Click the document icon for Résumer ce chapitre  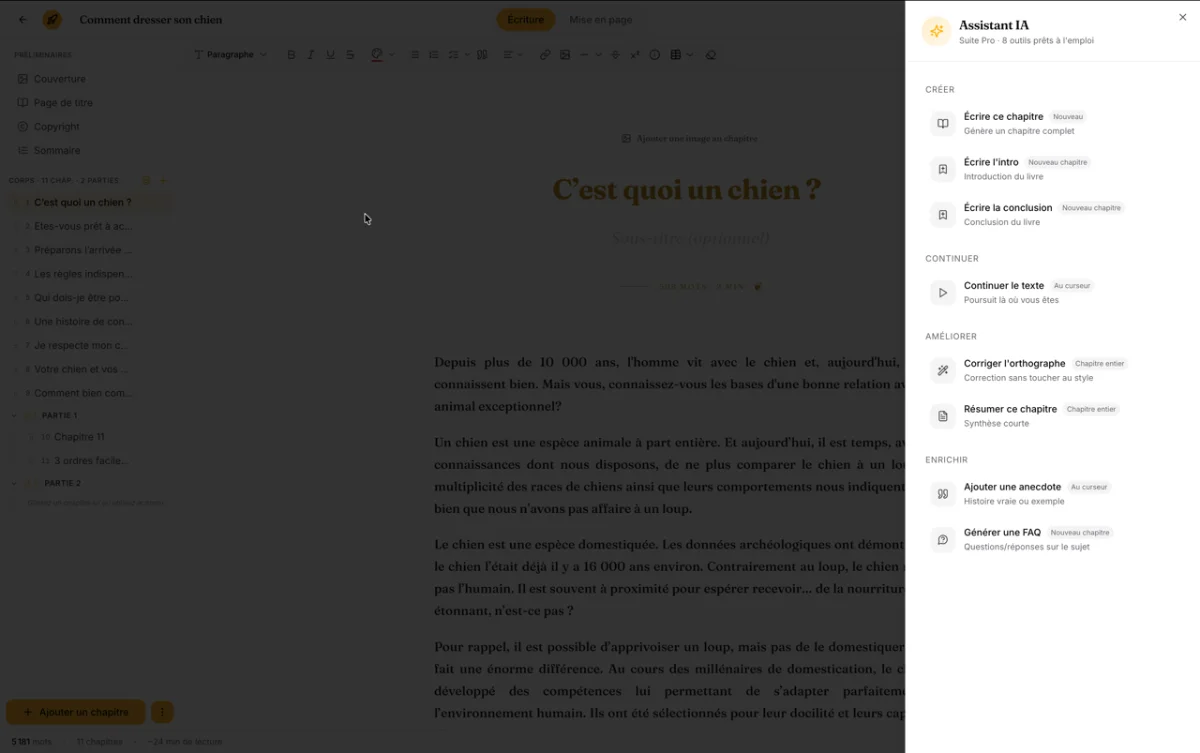[942, 416]
